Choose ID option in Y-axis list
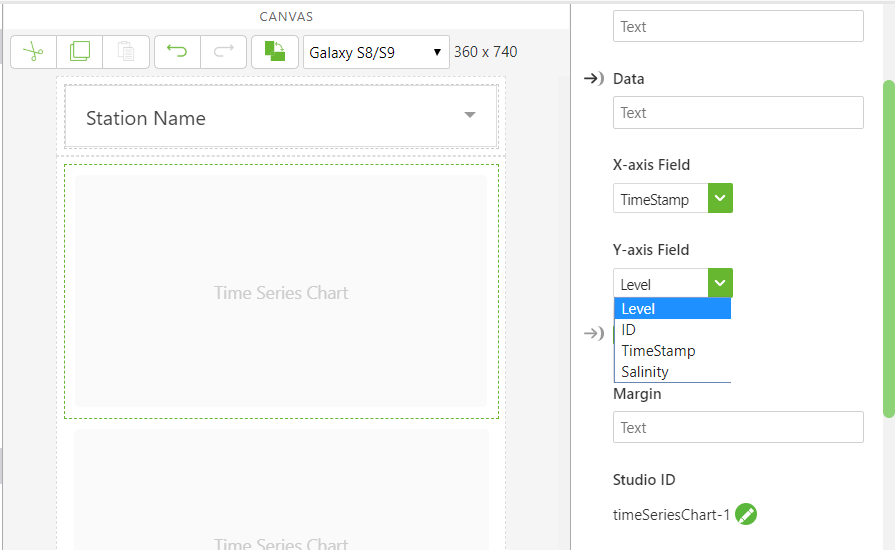Viewport: 895px width, 550px height. (x=629, y=330)
